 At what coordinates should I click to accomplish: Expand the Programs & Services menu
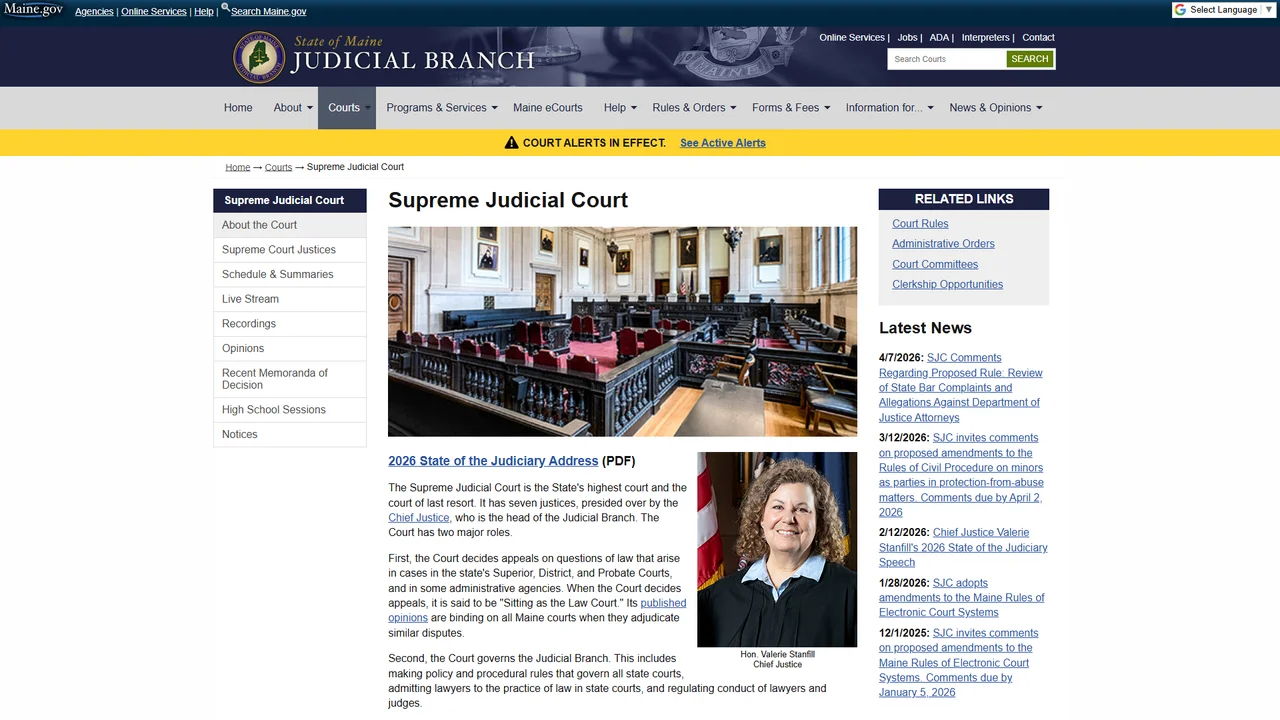point(442,108)
